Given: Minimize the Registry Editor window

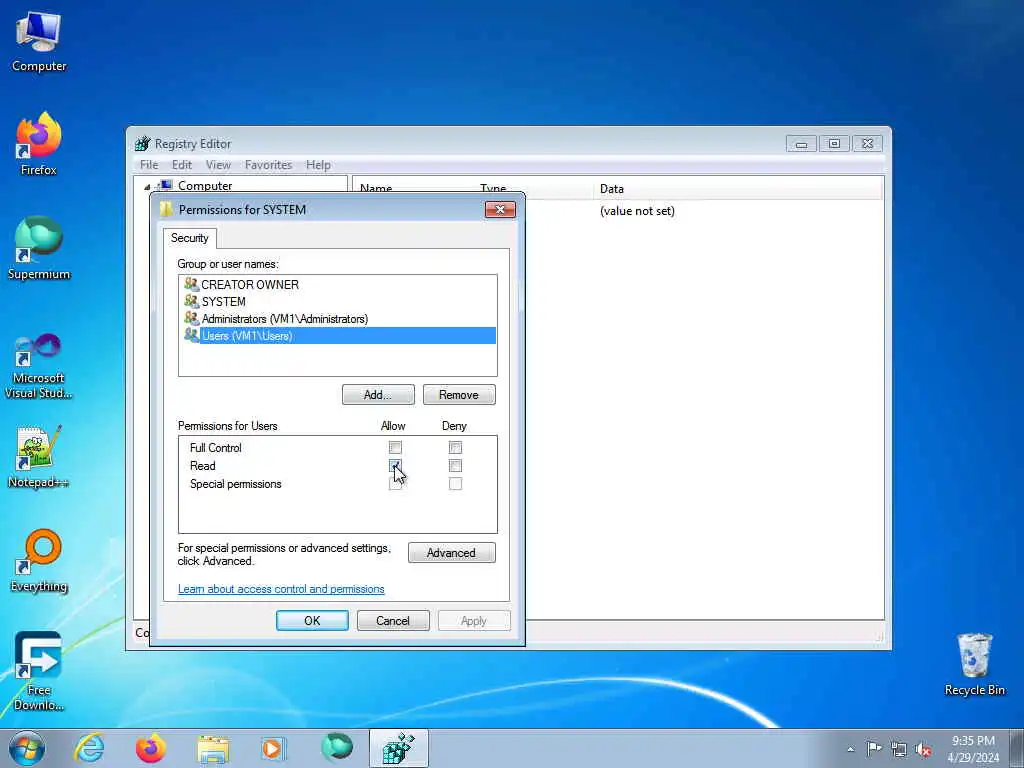Looking at the screenshot, I should coord(801,144).
